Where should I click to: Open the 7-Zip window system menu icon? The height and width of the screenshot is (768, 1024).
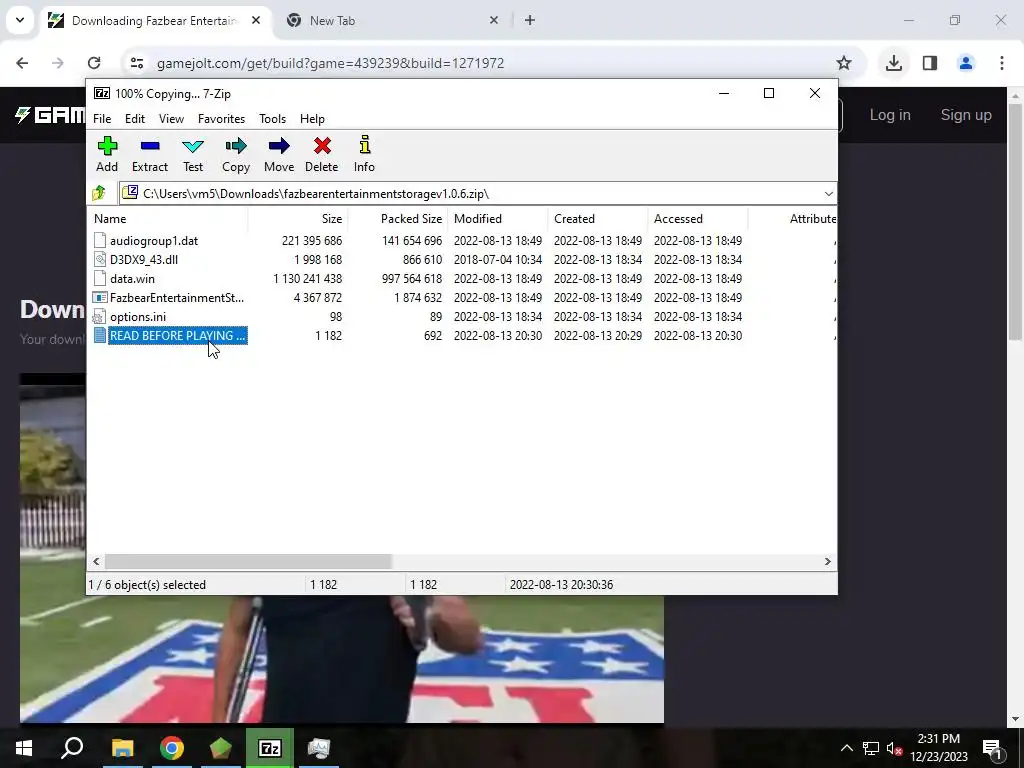(x=101, y=93)
